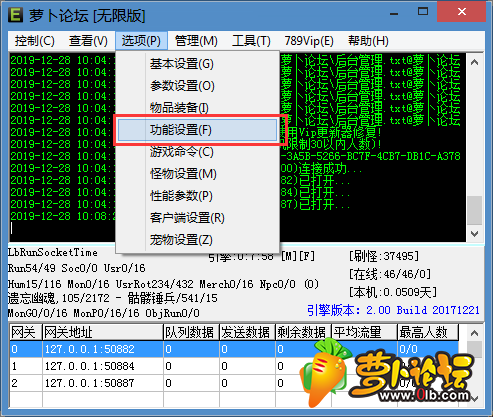Select gateway row 127.0.0.1:50882
The image size is (493, 417).
[234, 349]
